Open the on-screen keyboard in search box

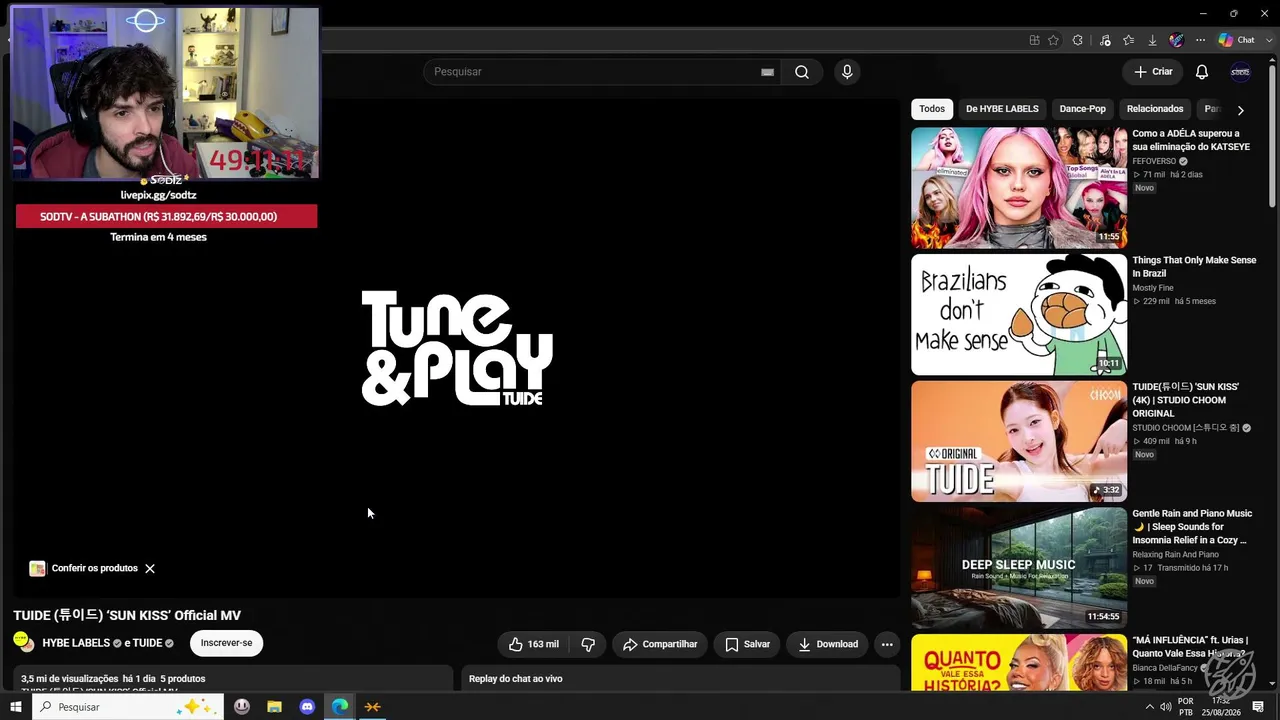pyautogui.click(x=767, y=72)
